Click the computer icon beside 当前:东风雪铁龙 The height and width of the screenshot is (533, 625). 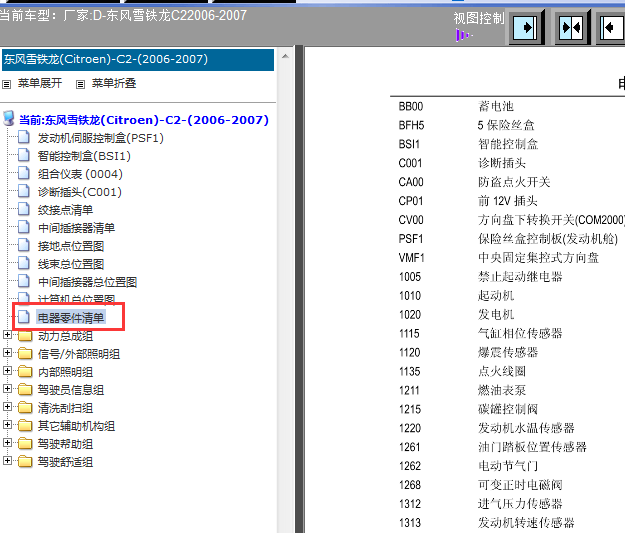pyautogui.click(x=8, y=118)
